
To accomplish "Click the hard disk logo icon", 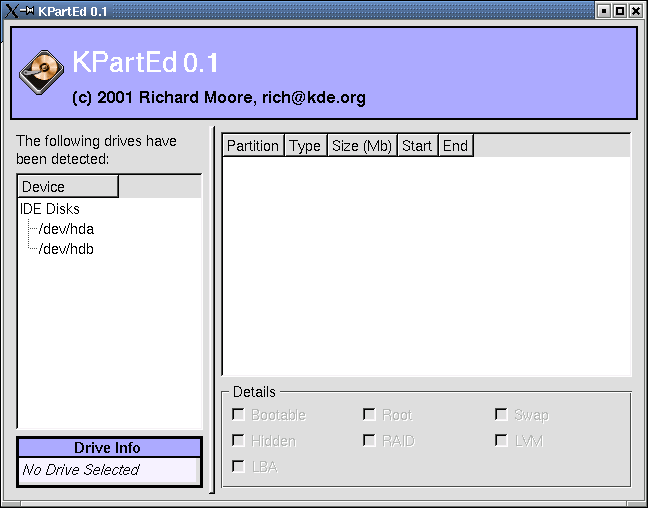I will [x=41, y=73].
